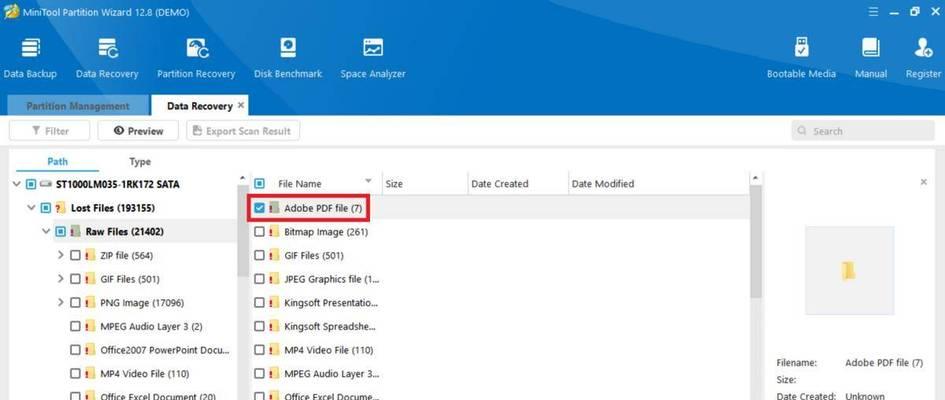The image size is (945, 400).
Task: Click the file list scroll-up arrow
Action: [x=756, y=178]
